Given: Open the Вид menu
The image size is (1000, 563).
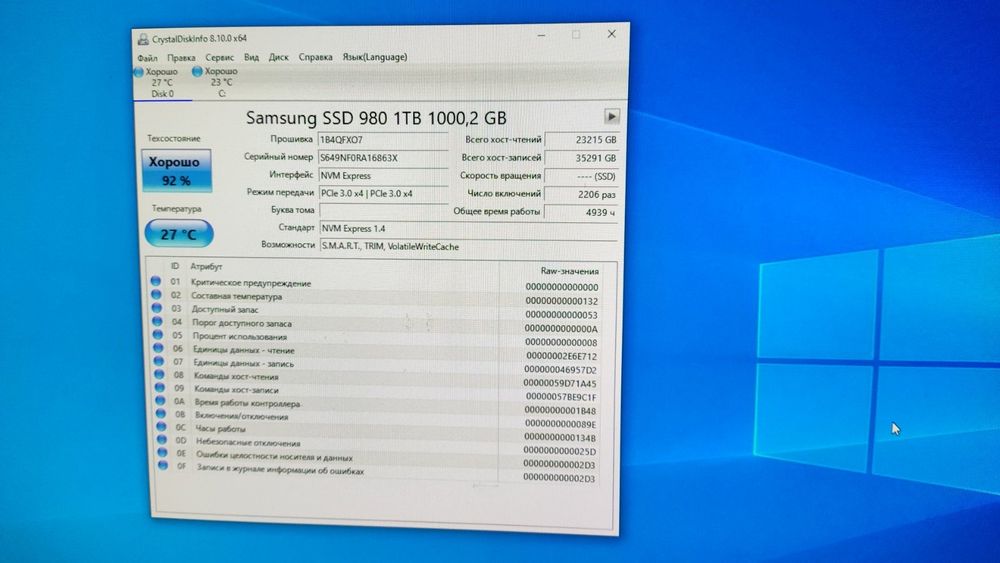Looking at the screenshot, I should [251, 57].
